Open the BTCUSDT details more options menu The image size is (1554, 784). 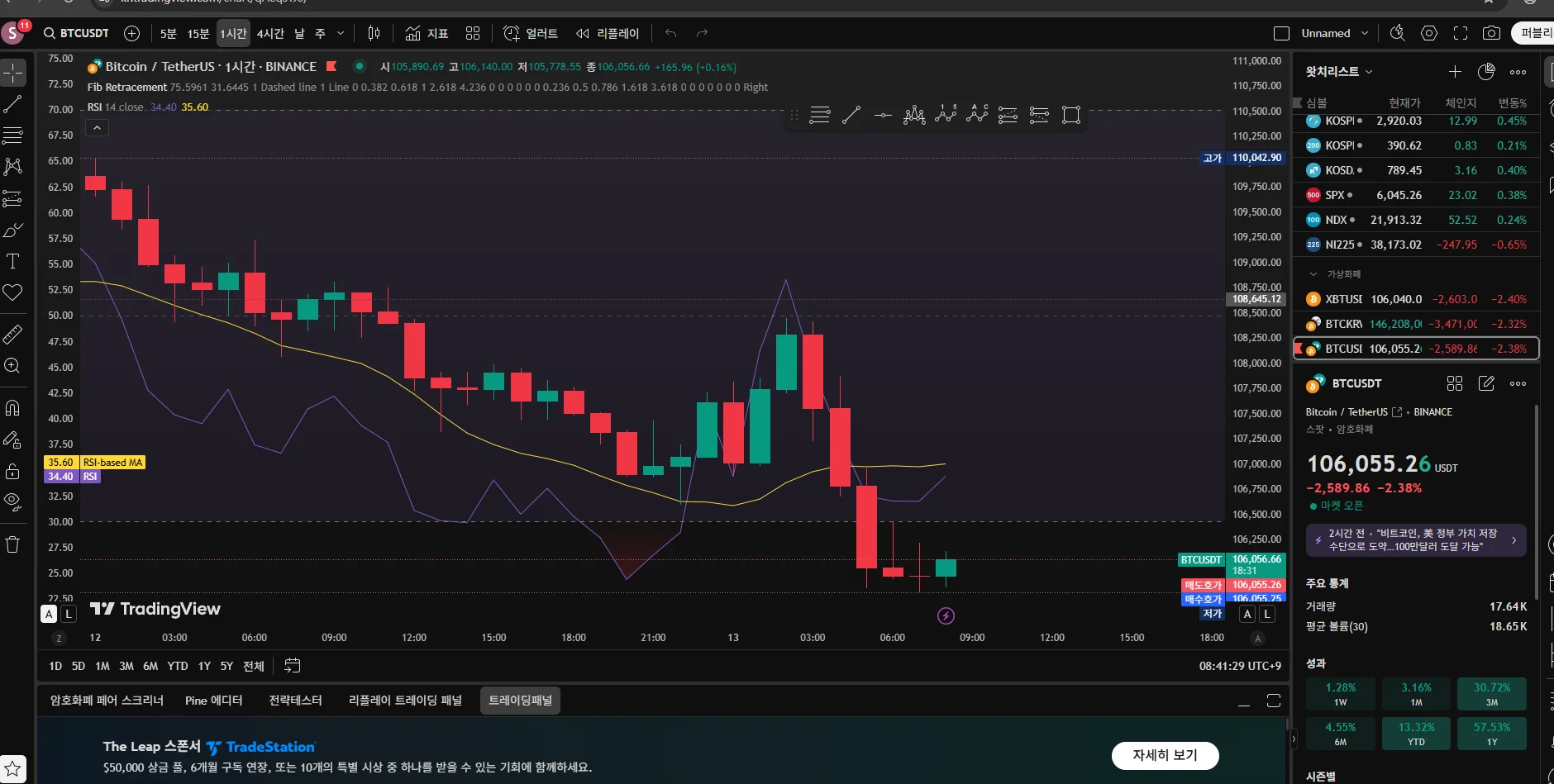pyautogui.click(x=1518, y=383)
